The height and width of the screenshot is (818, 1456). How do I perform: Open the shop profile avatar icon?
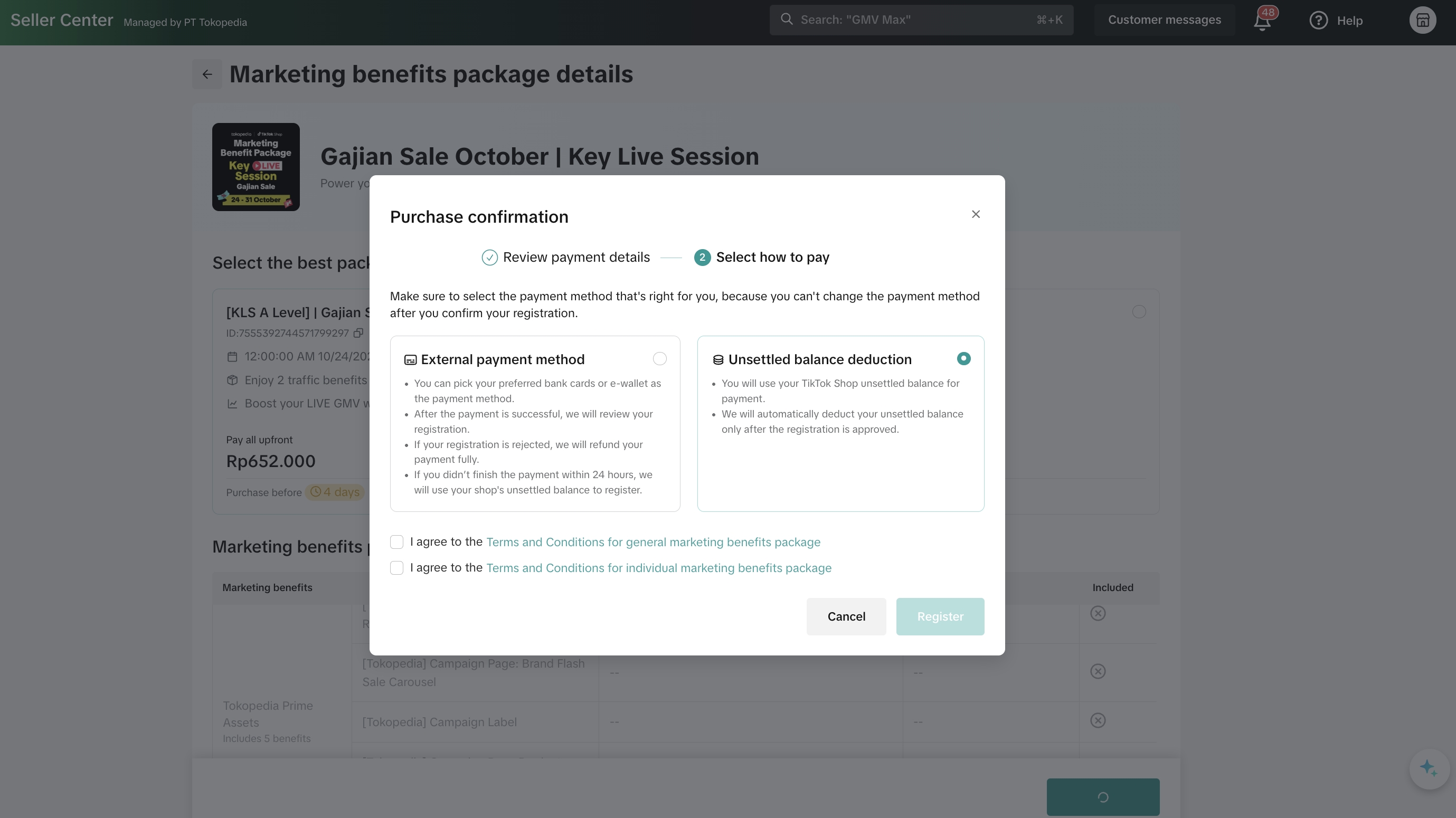pos(1422,21)
